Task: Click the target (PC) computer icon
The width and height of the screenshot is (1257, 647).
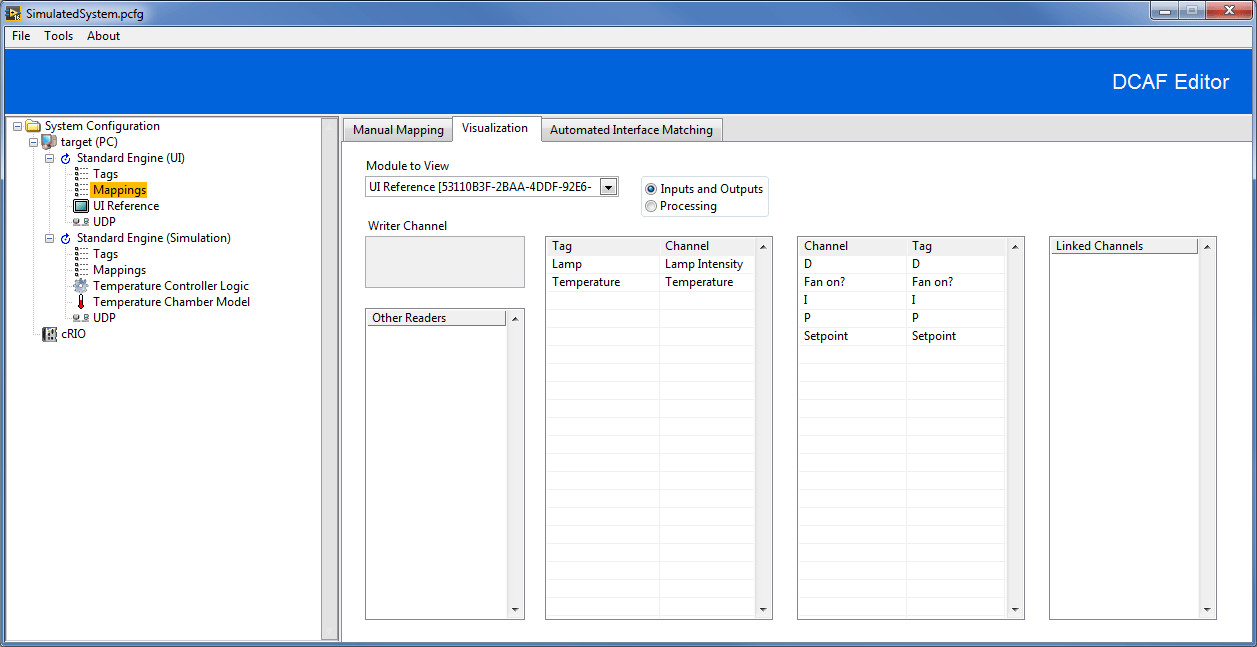Action: point(49,141)
